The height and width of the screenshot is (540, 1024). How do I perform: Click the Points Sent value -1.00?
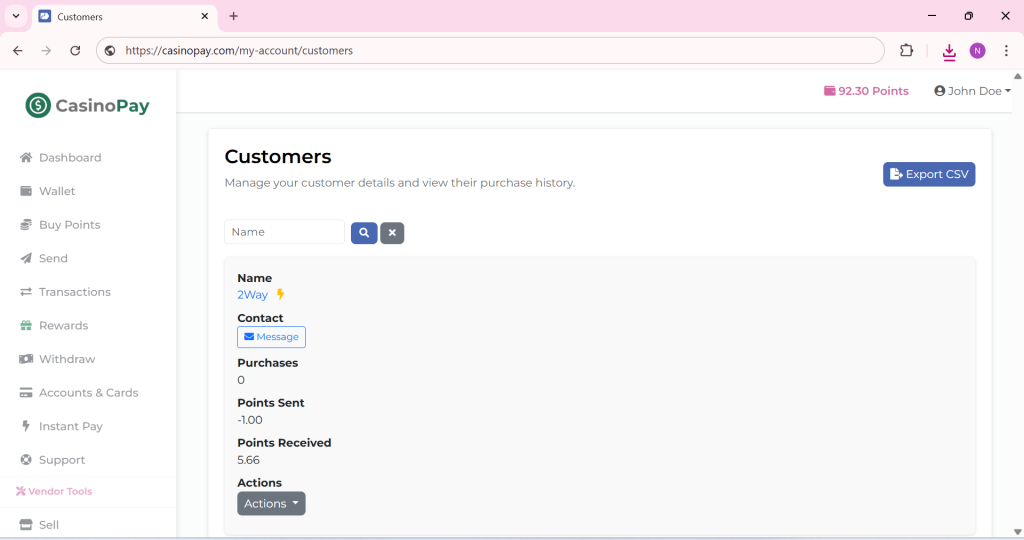pyautogui.click(x=250, y=421)
